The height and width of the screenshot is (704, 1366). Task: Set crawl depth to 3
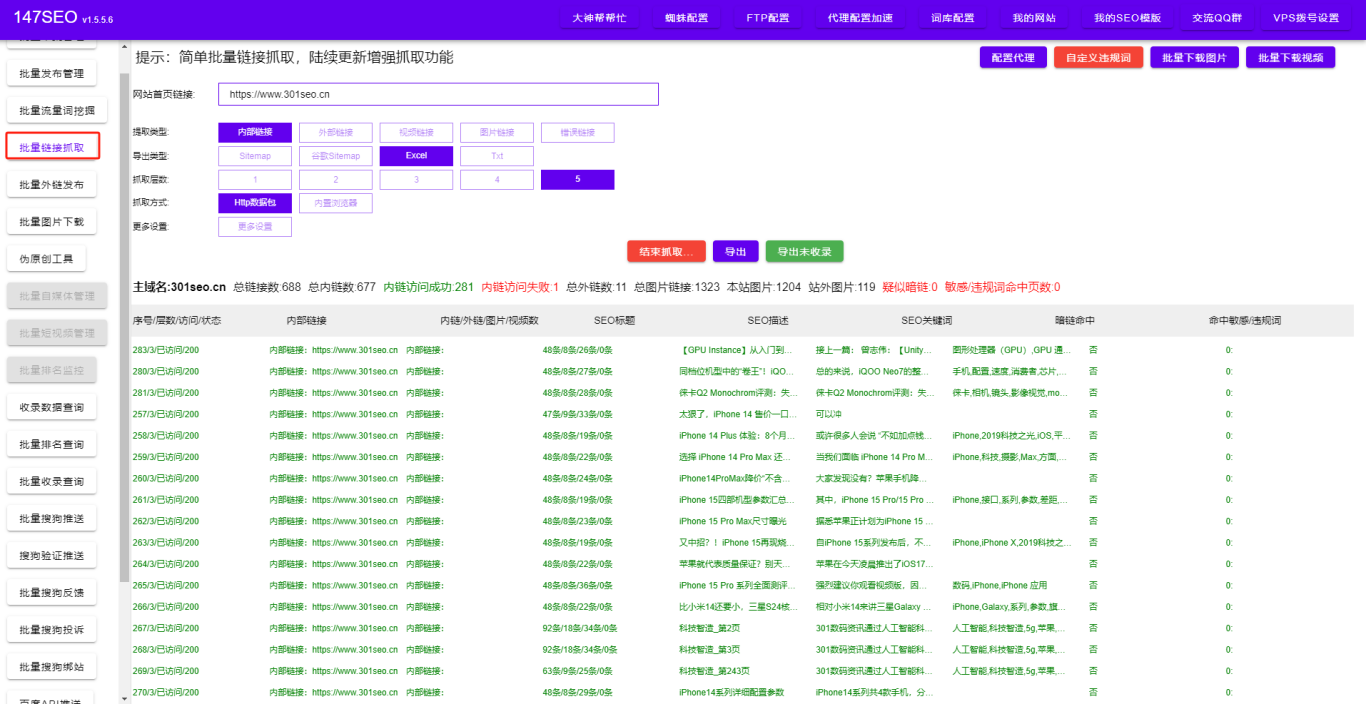(416, 180)
